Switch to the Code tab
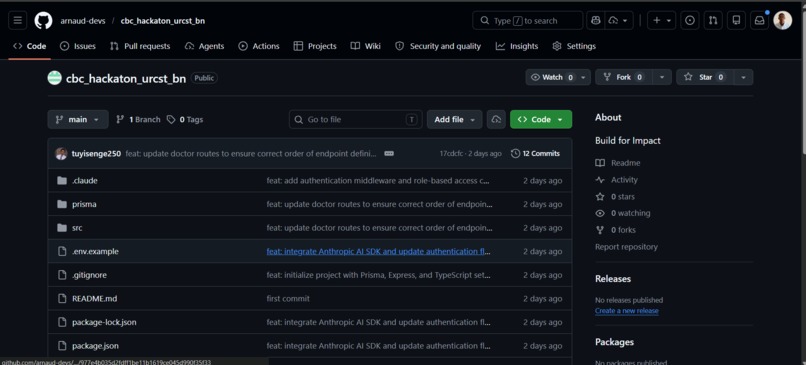Image resolution: width=806 pixels, height=365 pixels. 30,46
